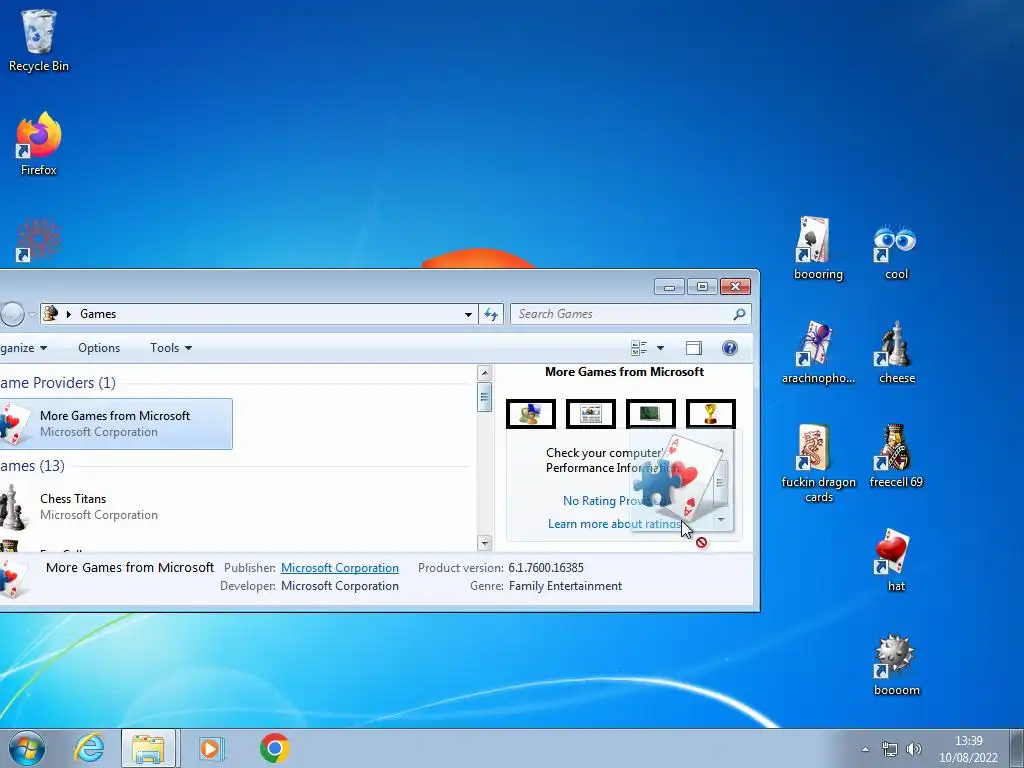
Task: Select the third preview tab with monitor icon
Action: [x=651, y=414]
